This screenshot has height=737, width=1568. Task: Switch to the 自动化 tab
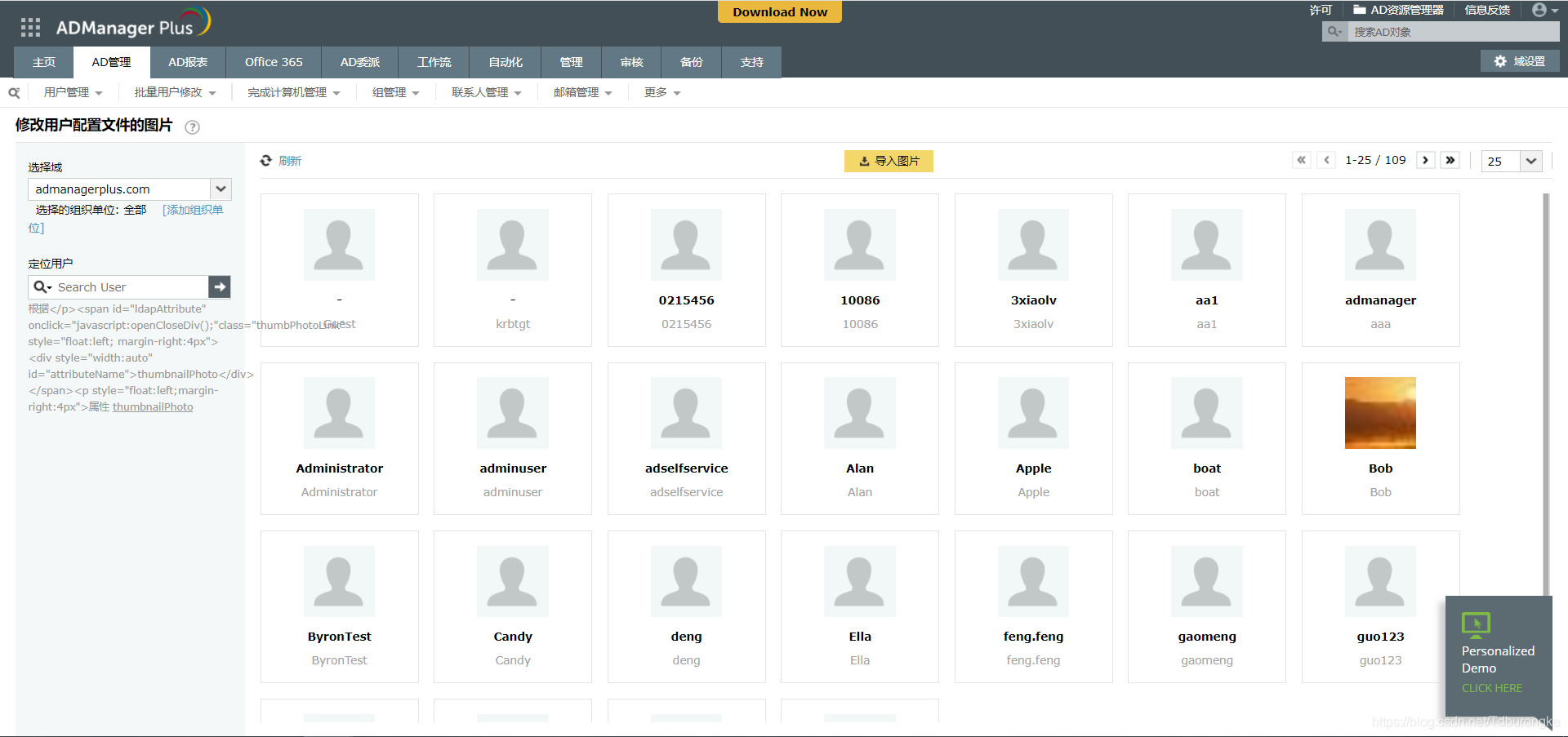(x=506, y=62)
